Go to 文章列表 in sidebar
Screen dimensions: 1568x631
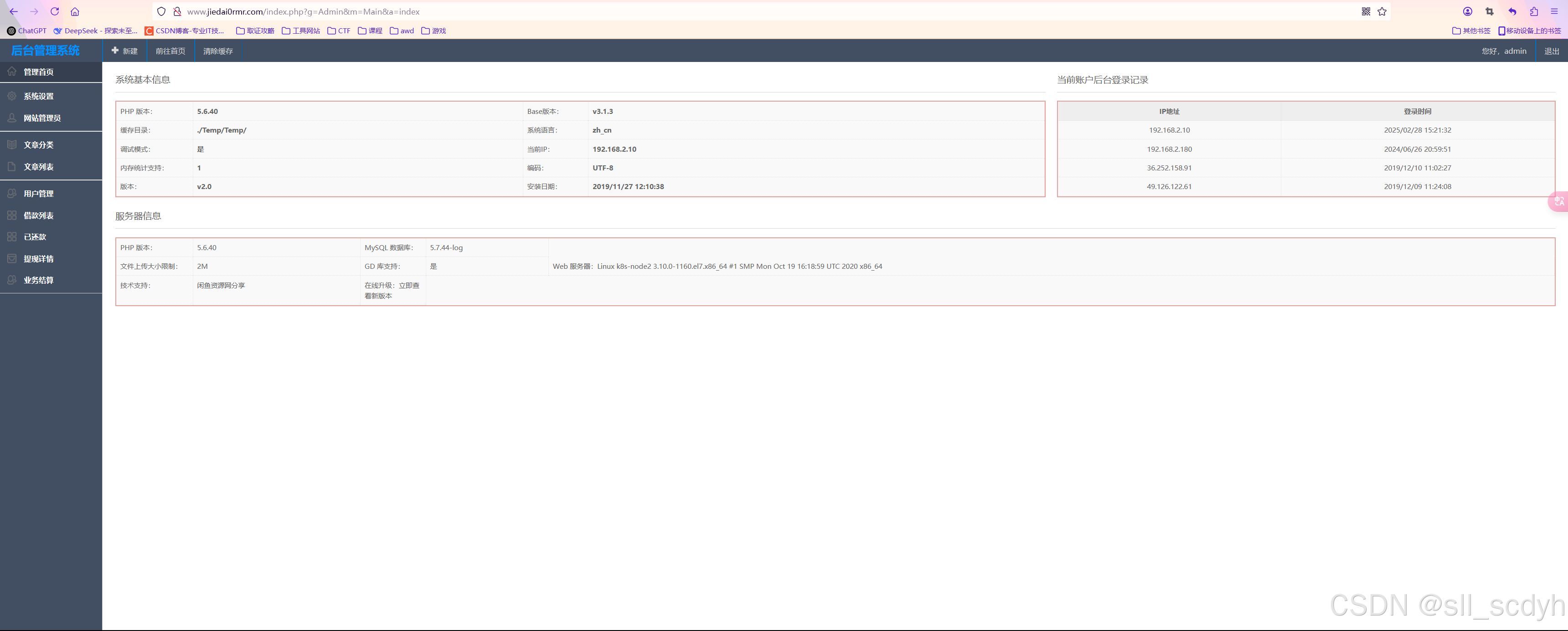point(51,167)
